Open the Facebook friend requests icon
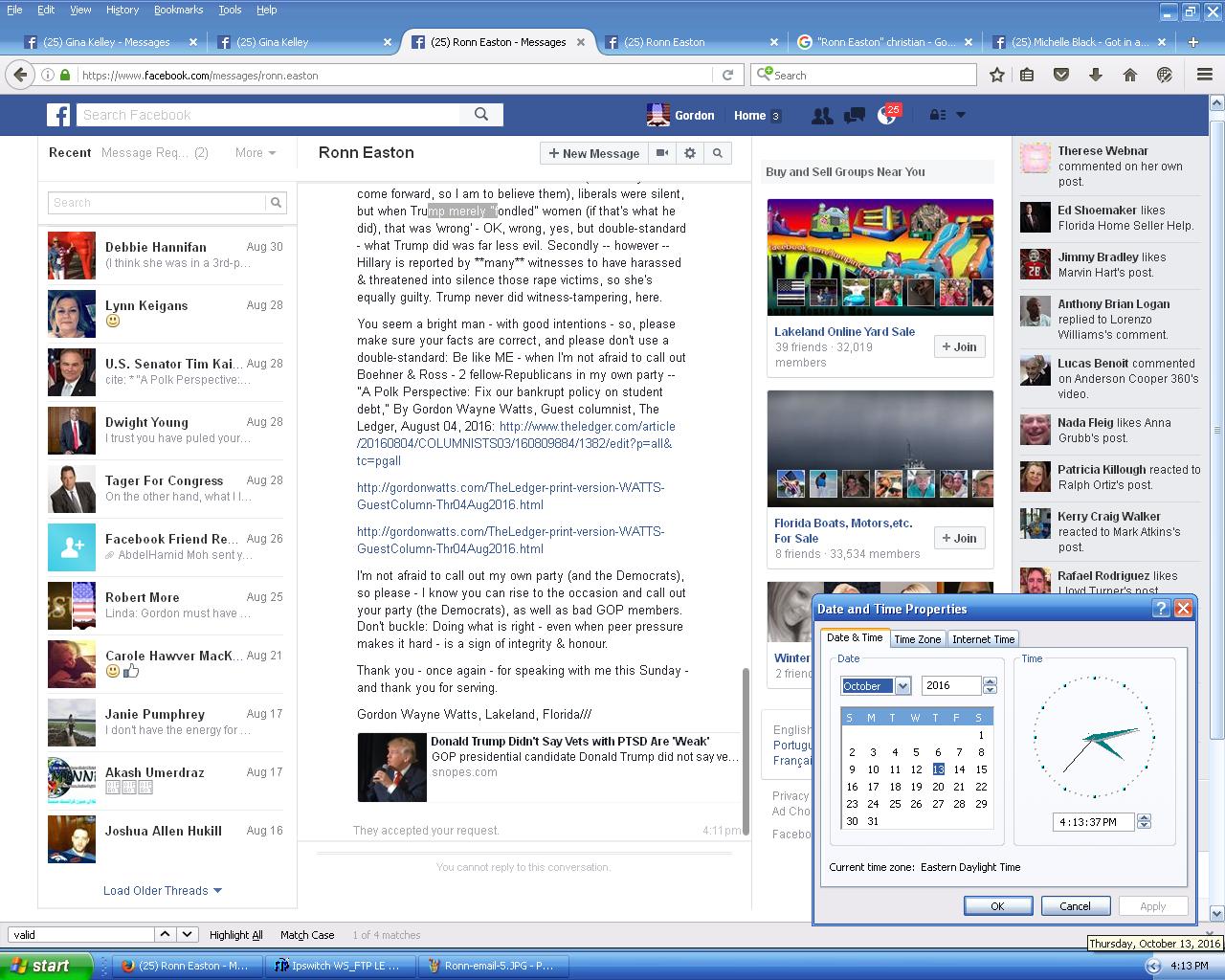The height and width of the screenshot is (980, 1225). click(821, 116)
